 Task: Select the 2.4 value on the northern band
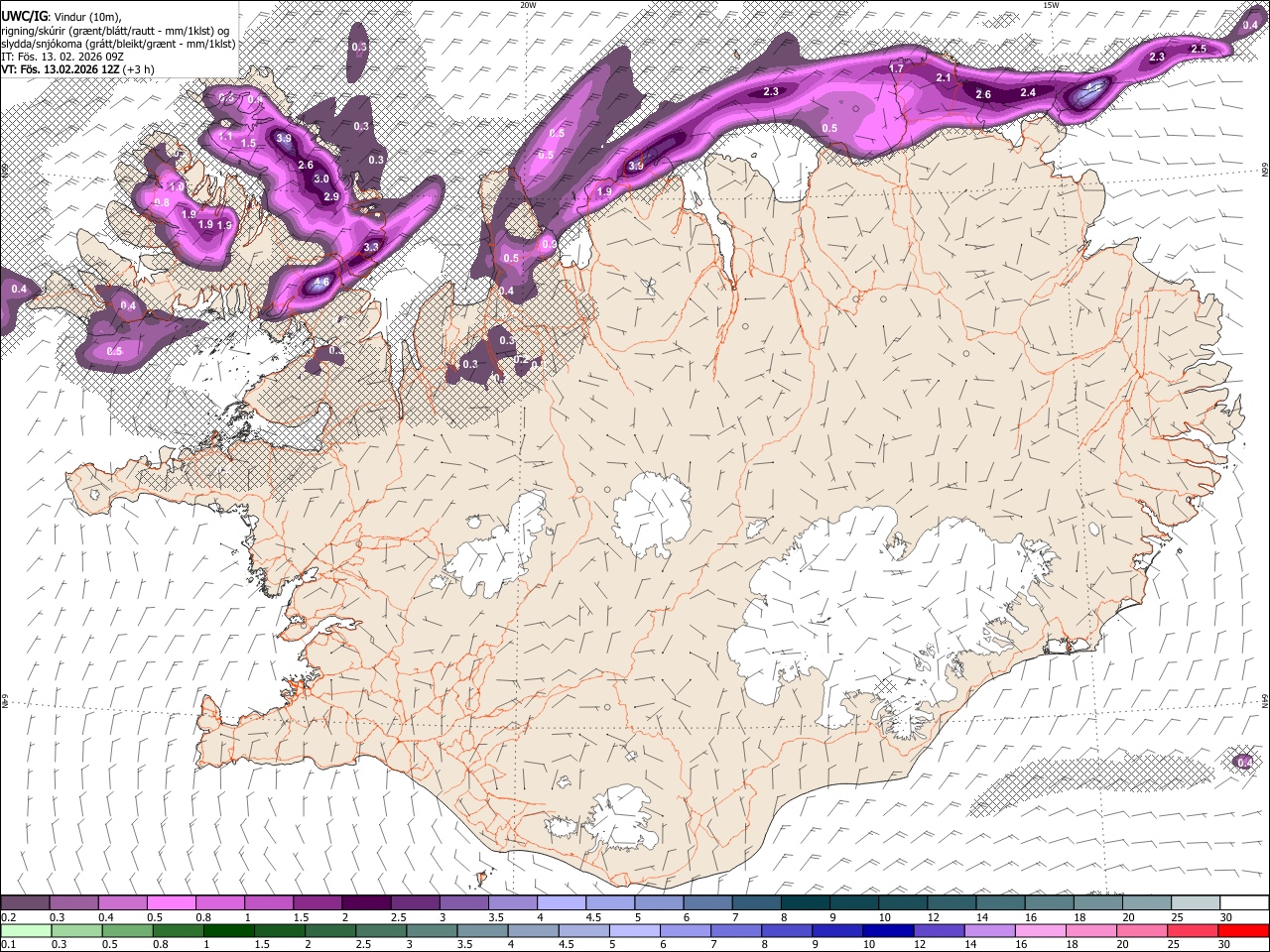coord(1028,92)
